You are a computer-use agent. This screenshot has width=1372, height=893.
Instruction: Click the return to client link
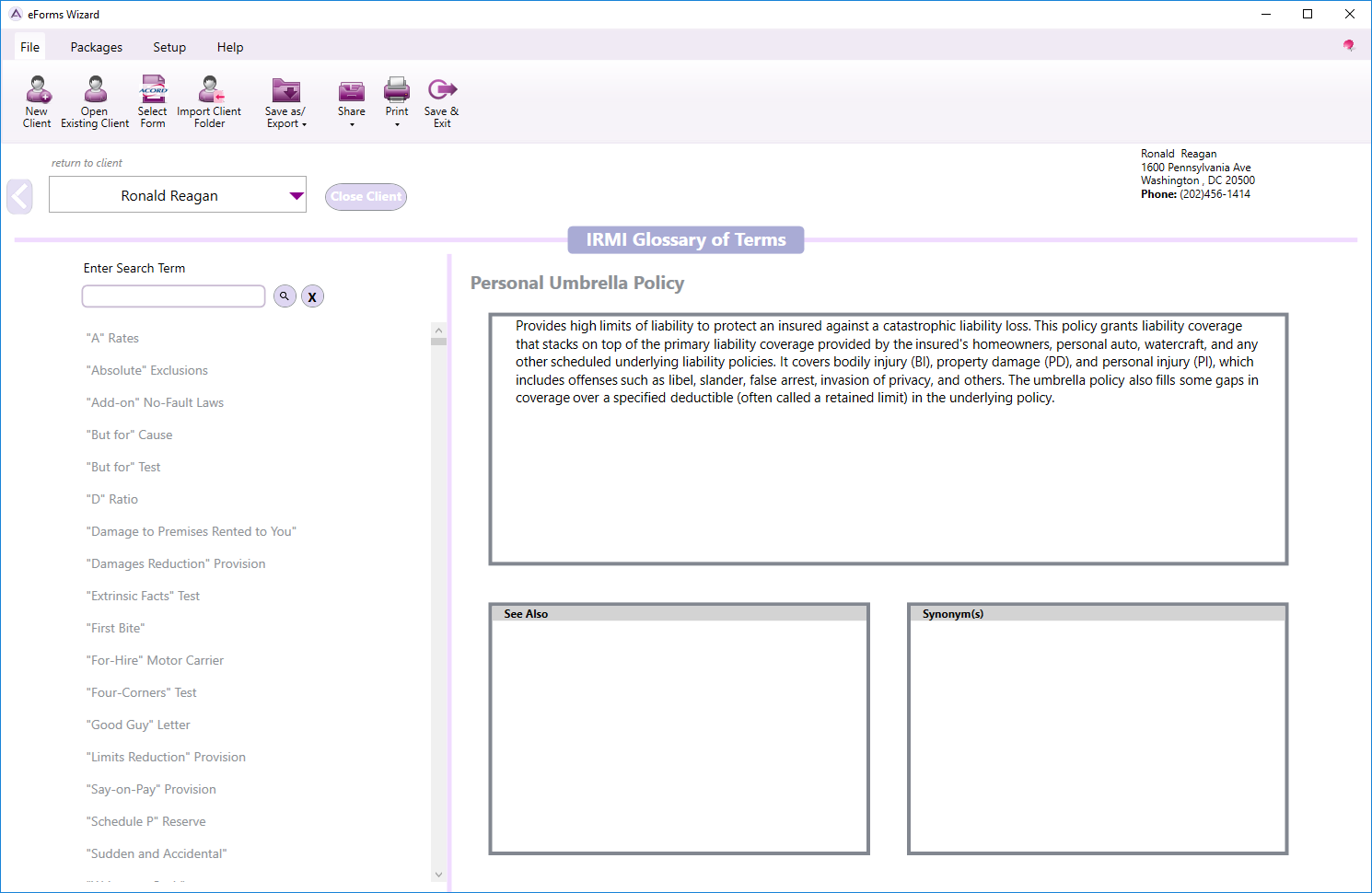(x=87, y=163)
